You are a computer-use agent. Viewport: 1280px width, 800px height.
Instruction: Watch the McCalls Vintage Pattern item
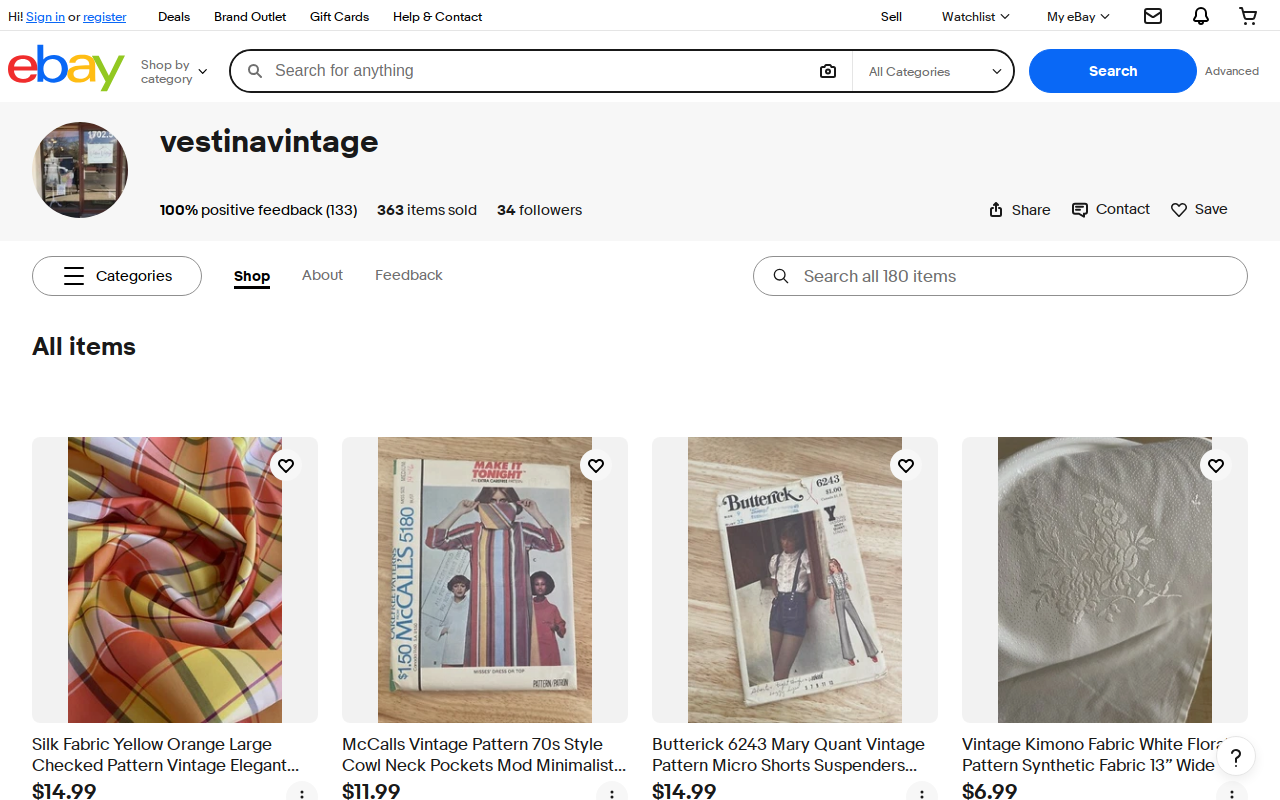pyautogui.click(x=596, y=465)
